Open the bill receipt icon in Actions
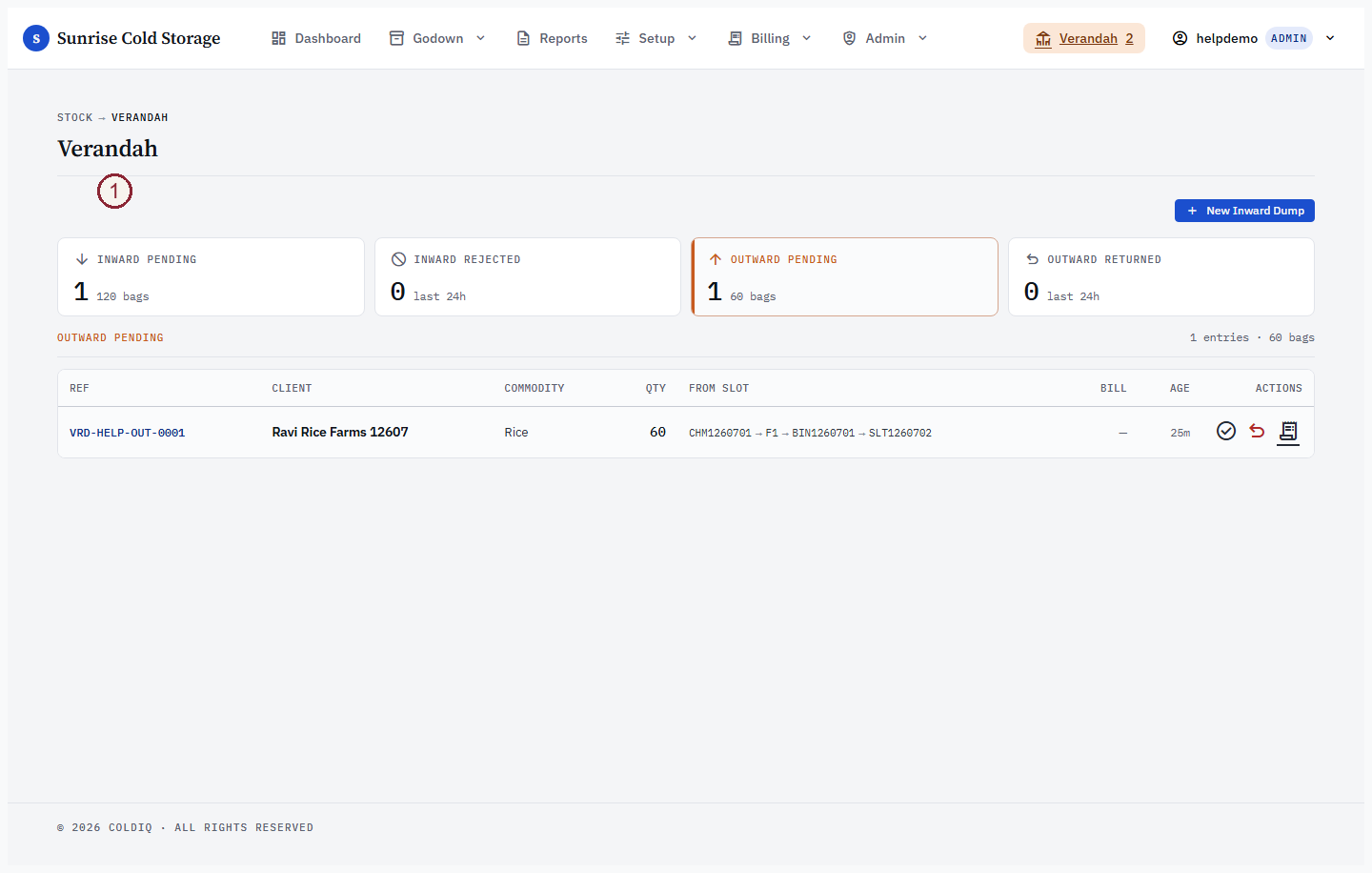 (1288, 433)
